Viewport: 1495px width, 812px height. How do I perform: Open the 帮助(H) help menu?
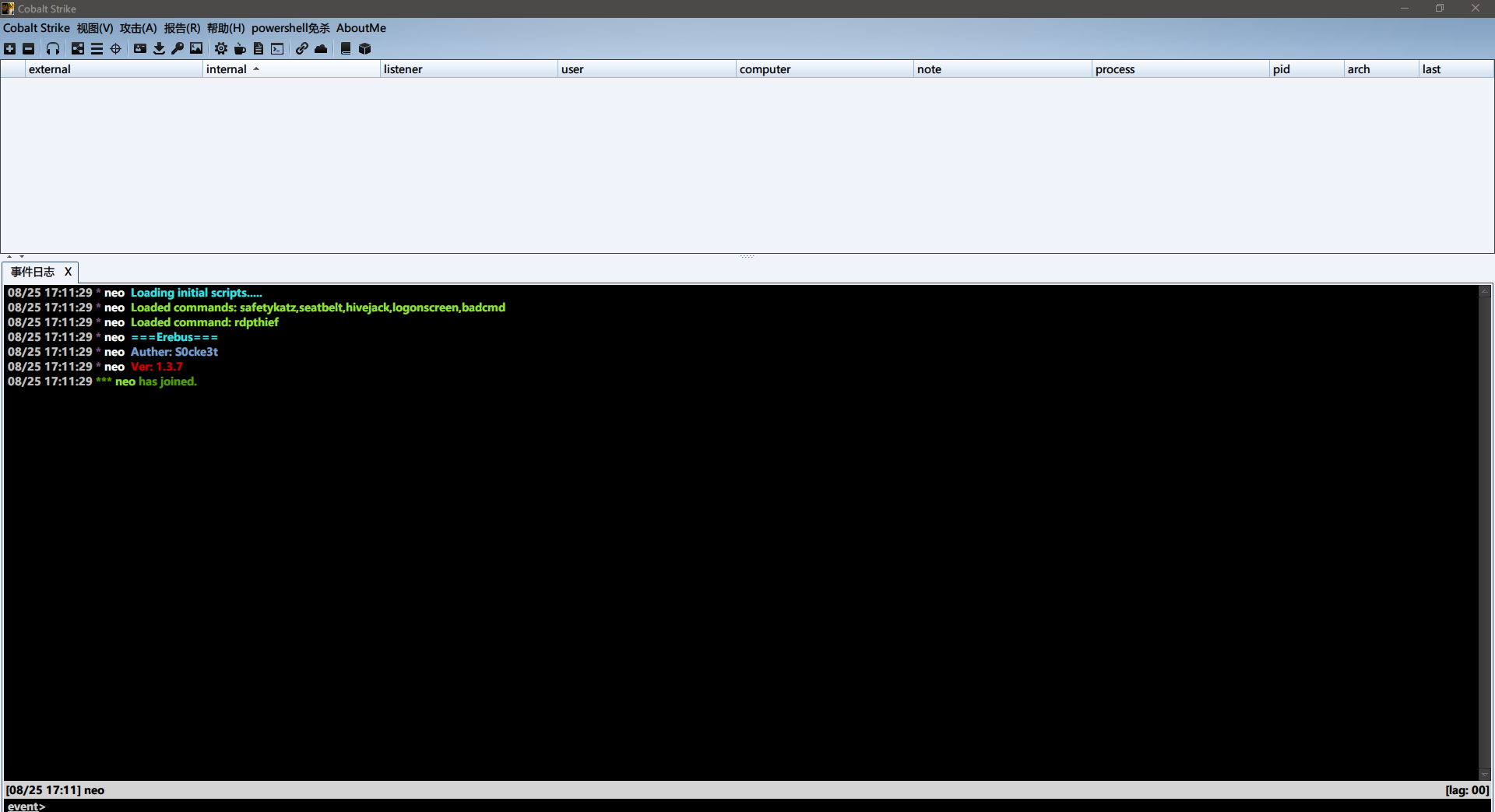click(x=226, y=28)
